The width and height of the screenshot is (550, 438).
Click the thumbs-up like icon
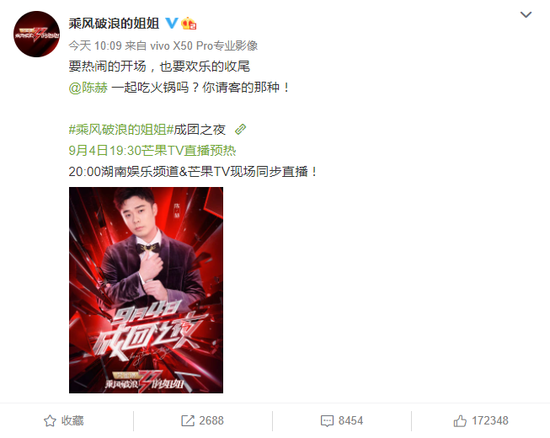coord(460,421)
